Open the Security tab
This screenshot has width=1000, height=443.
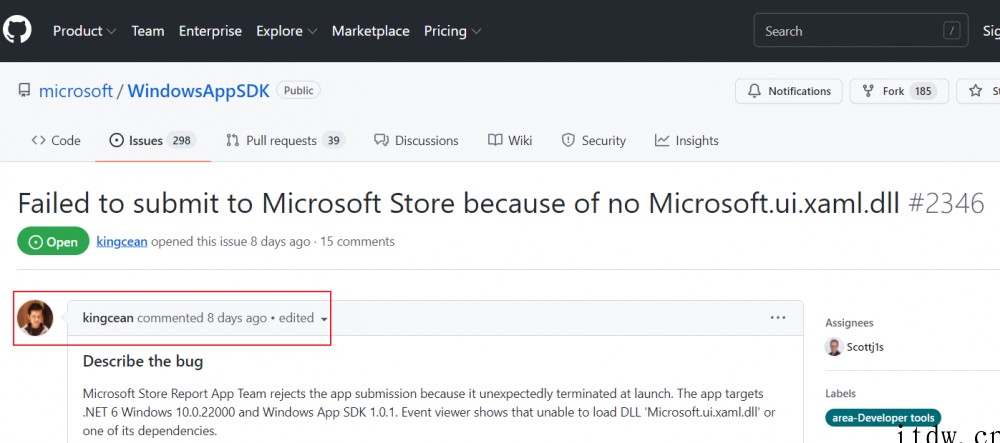[x=593, y=140]
